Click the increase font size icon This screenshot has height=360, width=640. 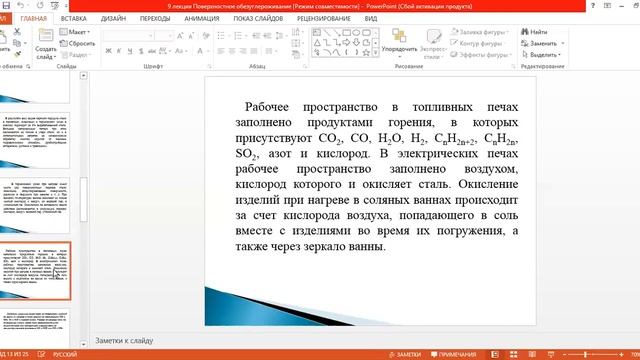(180, 36)
